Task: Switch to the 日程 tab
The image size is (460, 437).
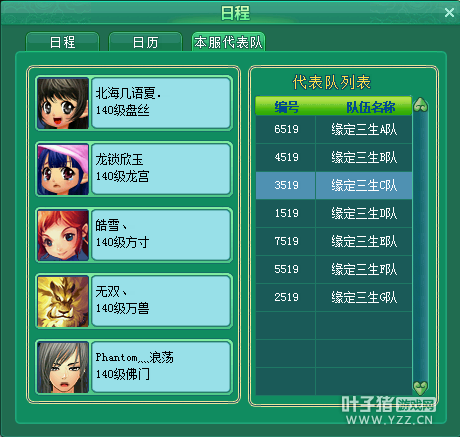Action: (x=63, y=42)
